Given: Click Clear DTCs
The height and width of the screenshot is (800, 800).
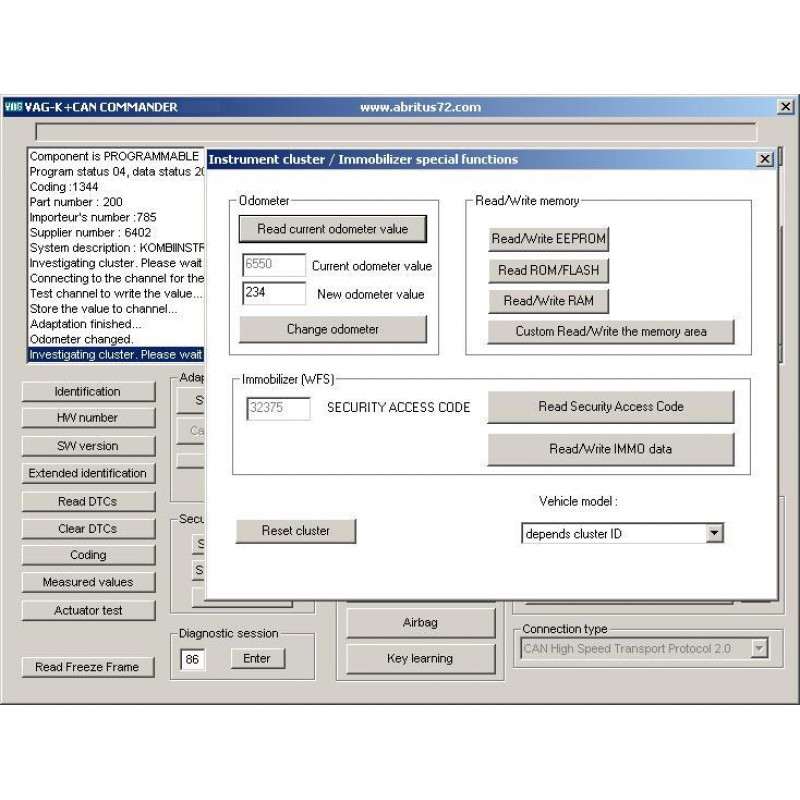Looking at the screenshot, I should (88, 528).
